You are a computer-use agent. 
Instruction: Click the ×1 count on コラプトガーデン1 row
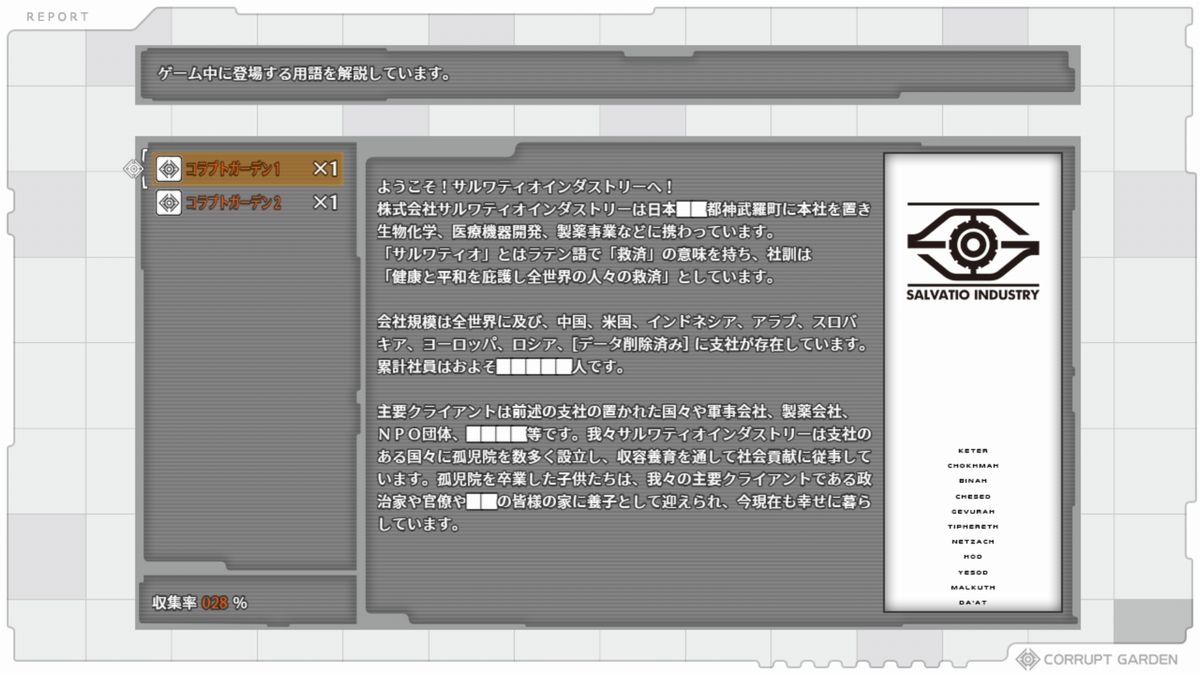pyautogui.click(x=325, y=169)
